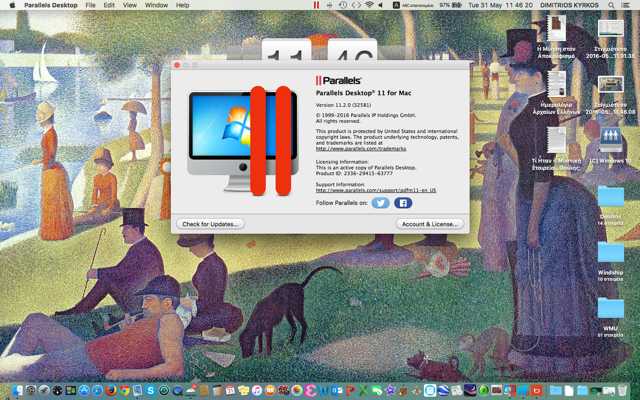Launch Google Chrome from the Dock
This screenshot has width=640, height=400.
point(124,390)
